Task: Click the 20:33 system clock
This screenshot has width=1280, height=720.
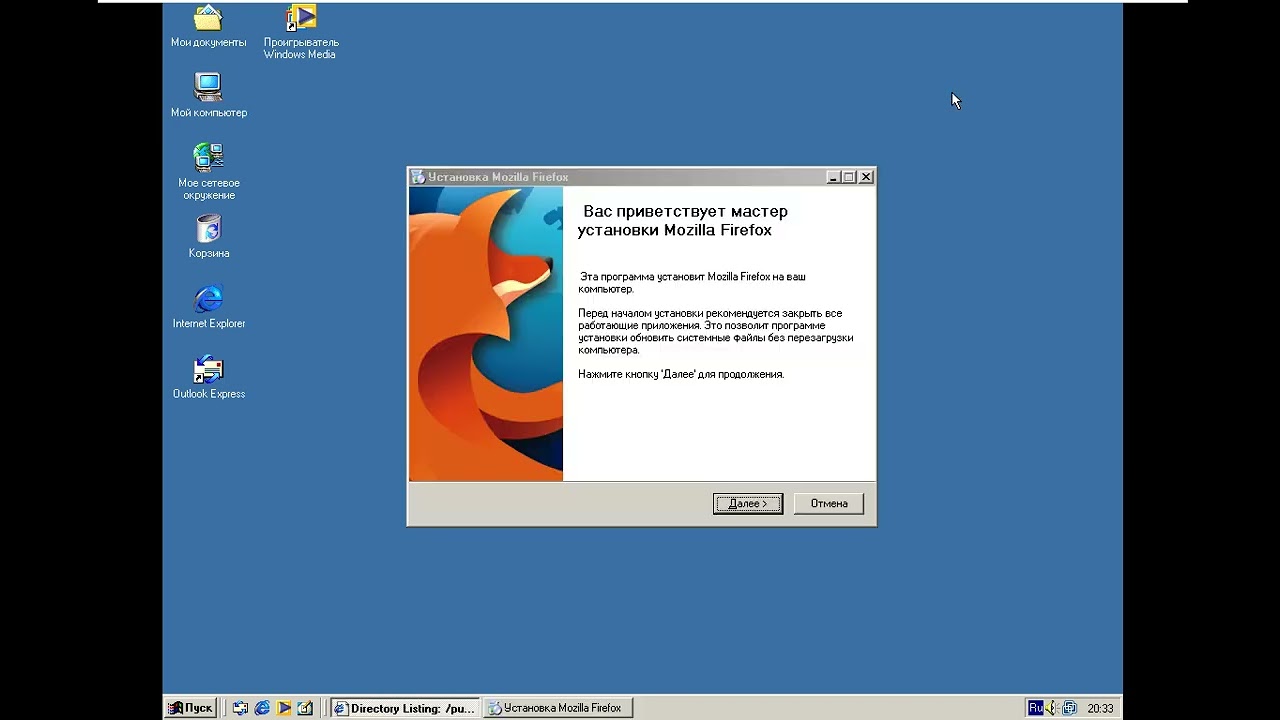Action: [x=1100, y=708]
